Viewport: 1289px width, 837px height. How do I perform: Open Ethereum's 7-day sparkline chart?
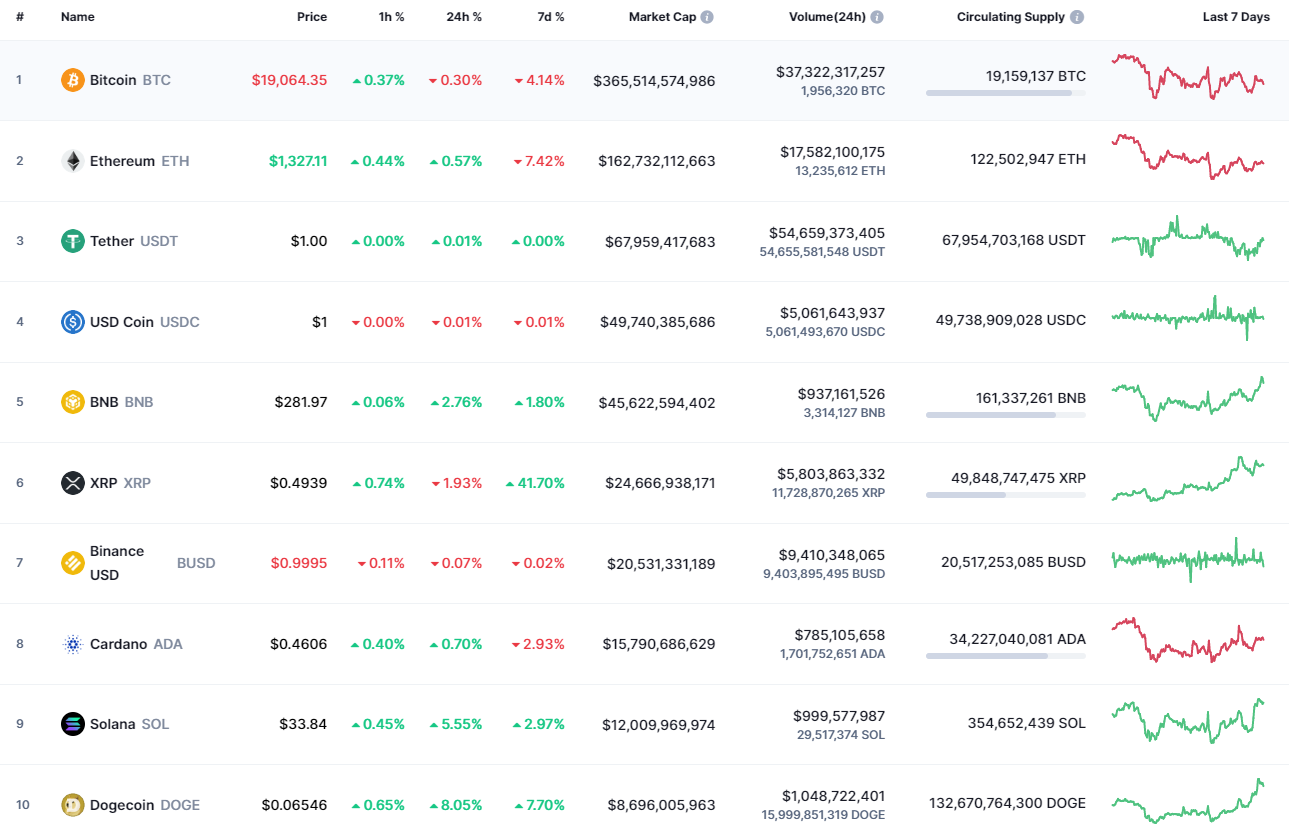pos(1188,157)
